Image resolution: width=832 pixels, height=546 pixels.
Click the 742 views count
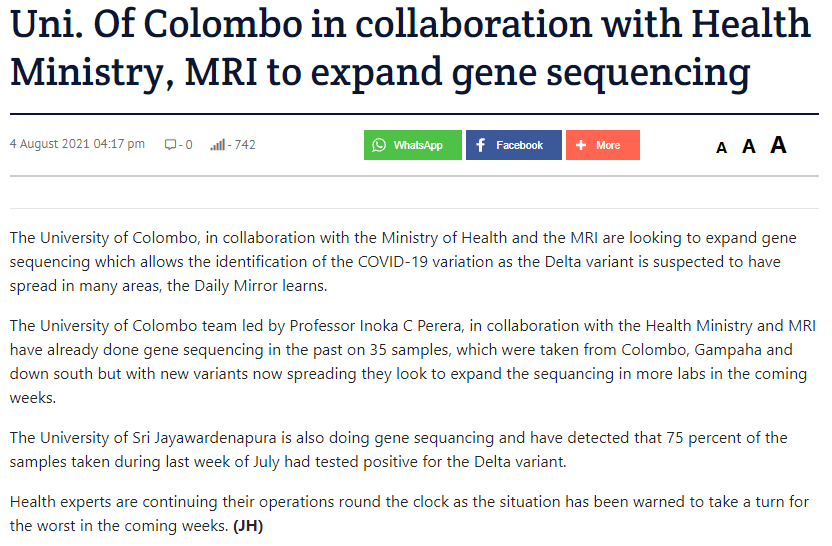(x=245, y=144)
